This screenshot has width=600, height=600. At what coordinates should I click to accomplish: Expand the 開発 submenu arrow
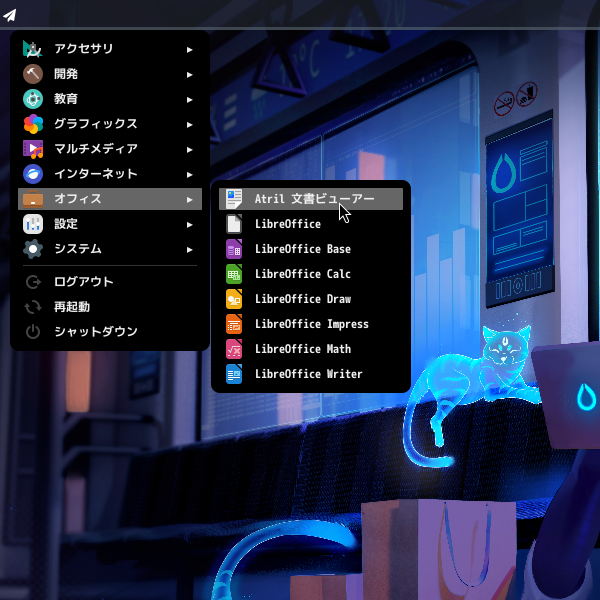click(189, 75)
